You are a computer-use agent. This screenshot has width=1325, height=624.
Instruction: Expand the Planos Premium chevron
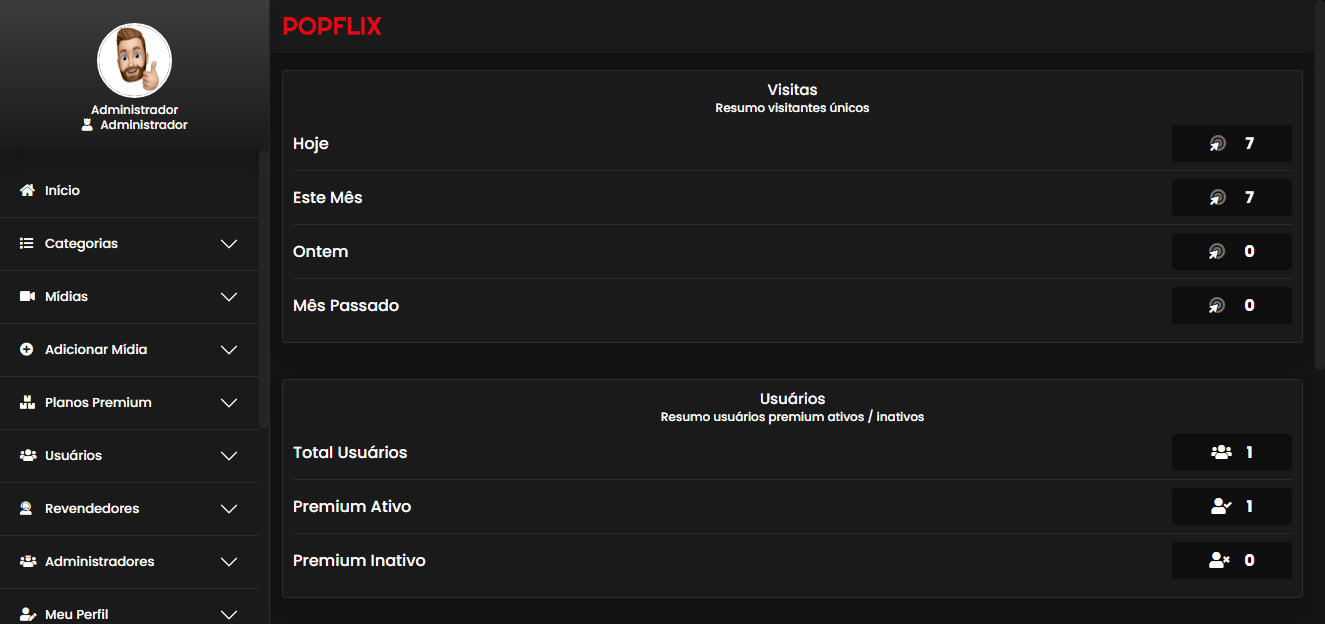[229, 403]
